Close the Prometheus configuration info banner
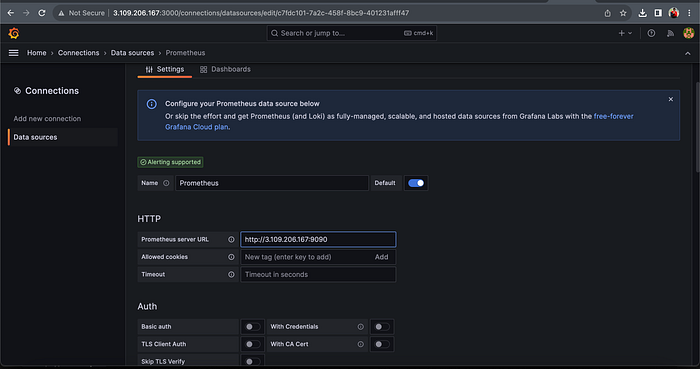The image size is (700, 369). (671, 99)
